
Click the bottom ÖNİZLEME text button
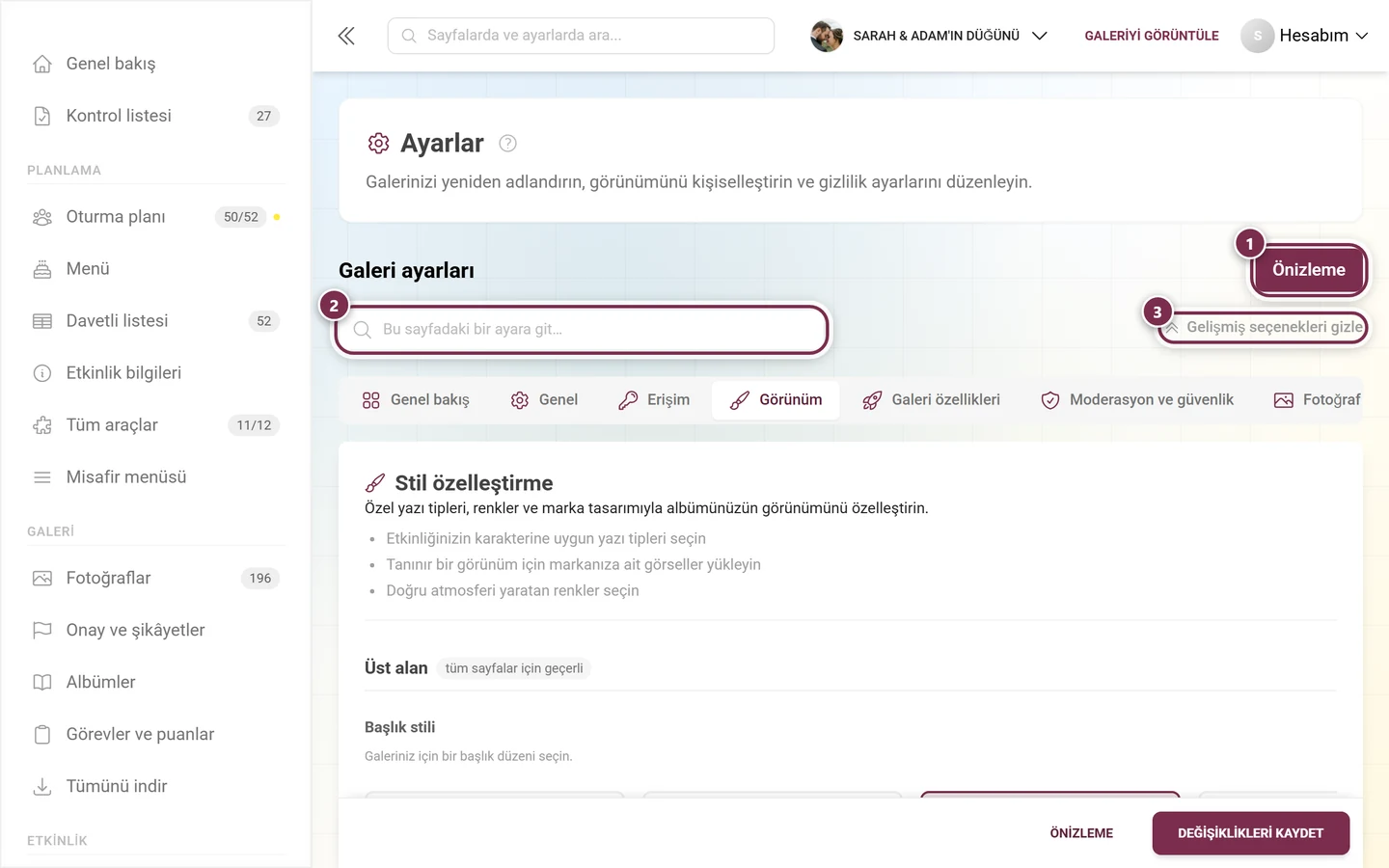coord(1081,833)
